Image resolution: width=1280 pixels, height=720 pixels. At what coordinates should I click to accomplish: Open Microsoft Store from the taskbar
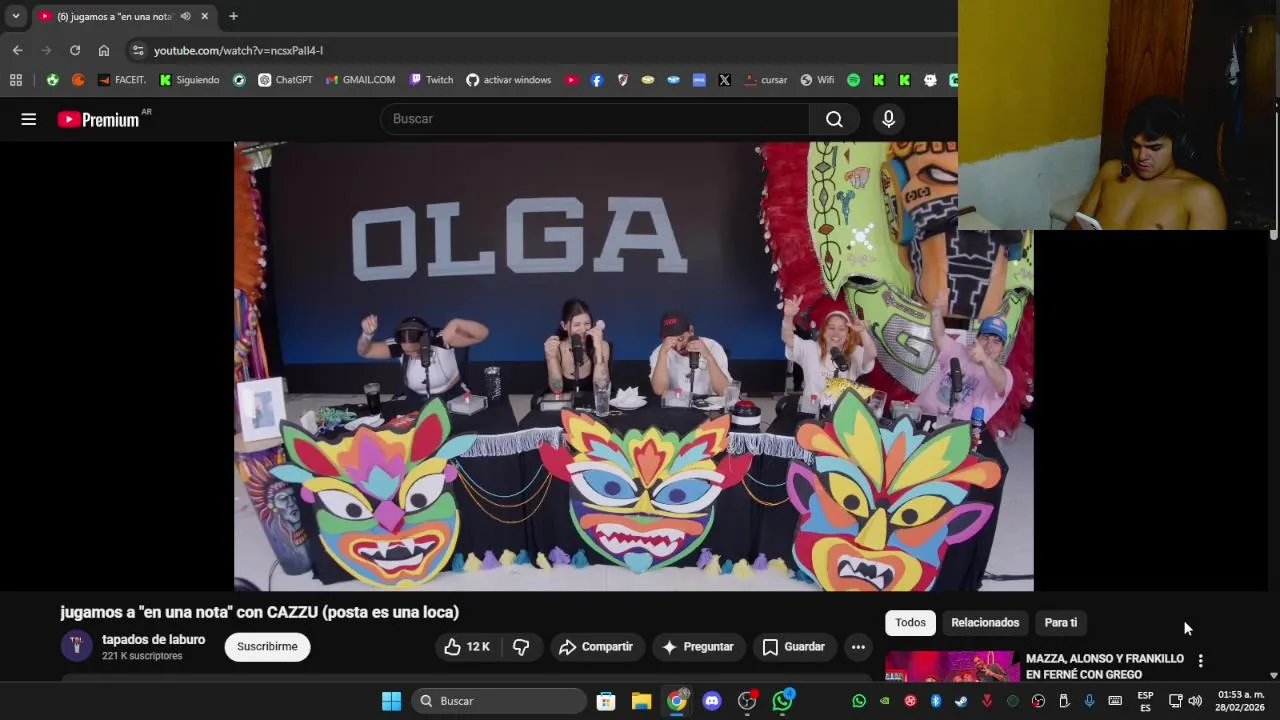coord(606,701)
